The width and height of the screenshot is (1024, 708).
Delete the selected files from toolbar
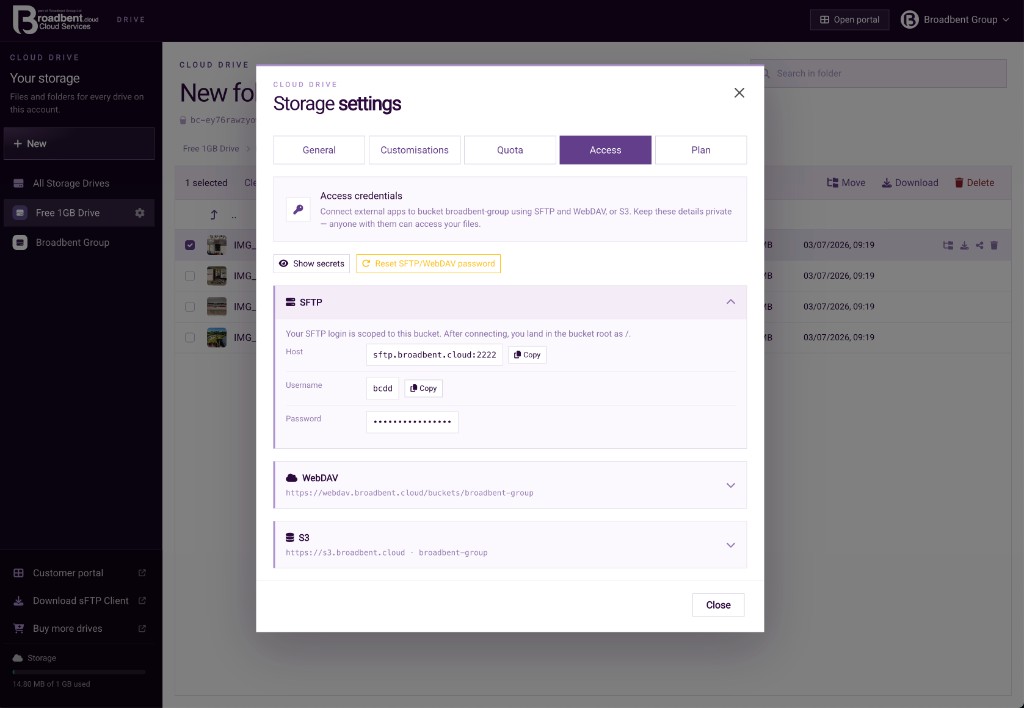974,183
